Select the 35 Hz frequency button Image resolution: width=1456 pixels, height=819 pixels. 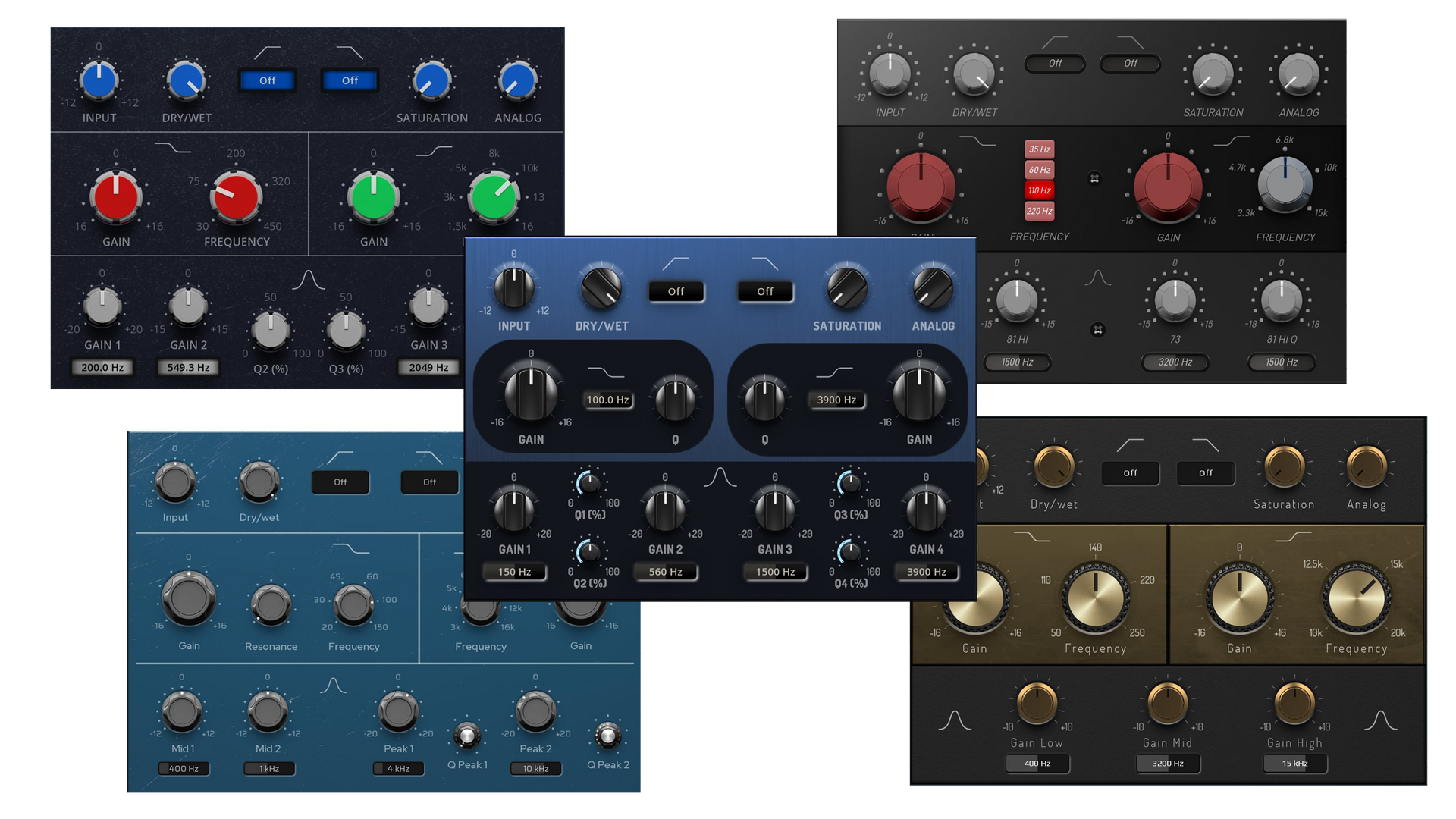click(x=1039, y=149)
